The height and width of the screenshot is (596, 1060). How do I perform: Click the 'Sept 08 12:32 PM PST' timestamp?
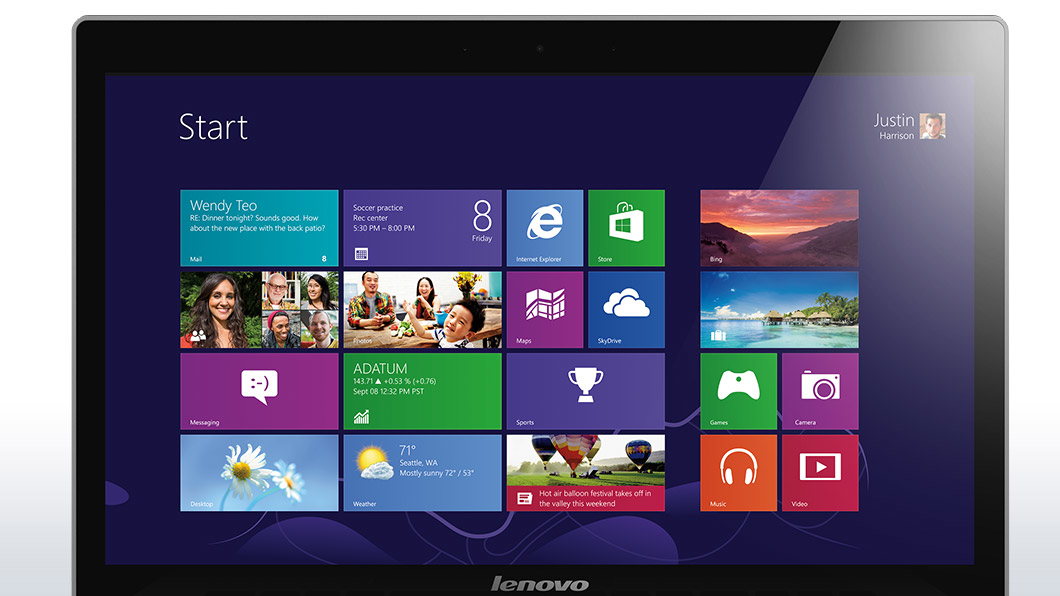(x=389, y=391)
